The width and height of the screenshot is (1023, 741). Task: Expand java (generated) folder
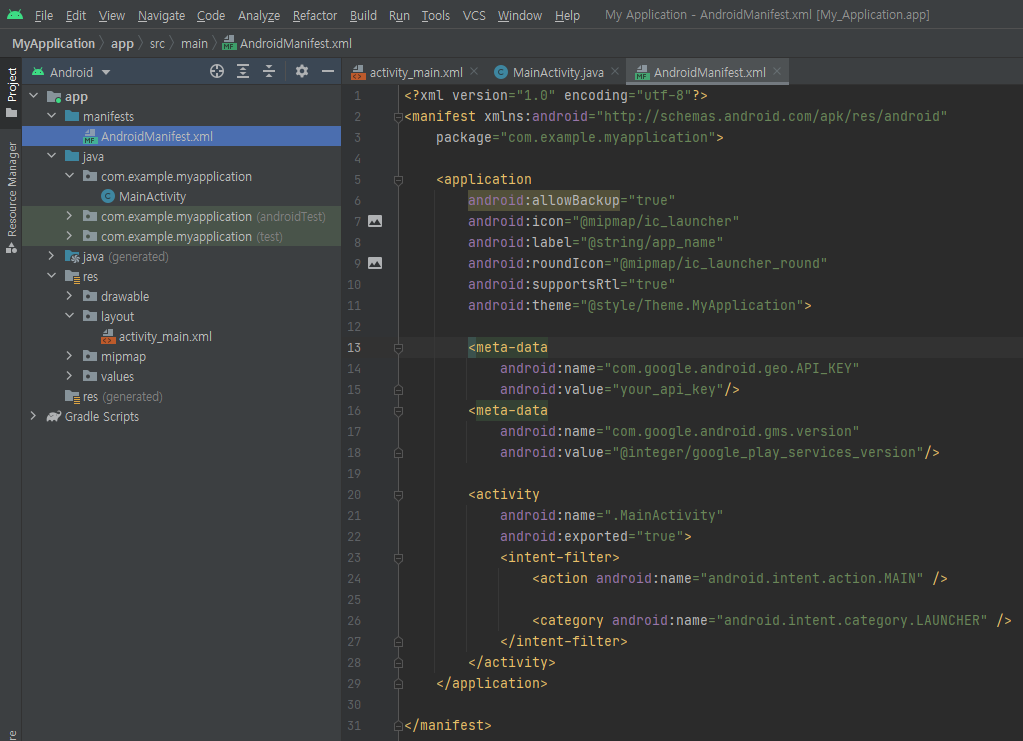pyautogui.click(x=52, y=256)
